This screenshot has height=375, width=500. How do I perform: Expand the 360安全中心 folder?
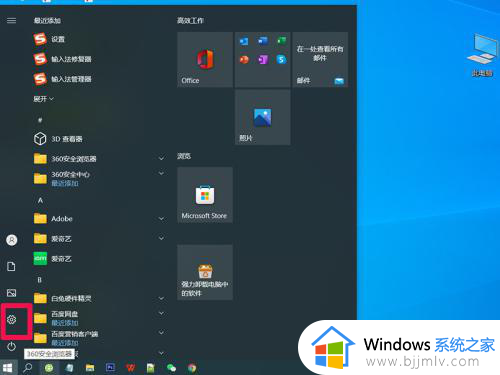(99, 178)
